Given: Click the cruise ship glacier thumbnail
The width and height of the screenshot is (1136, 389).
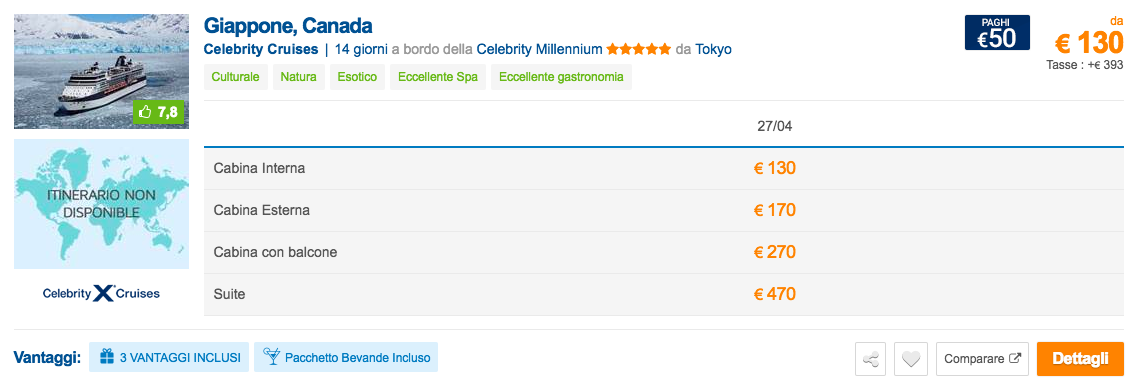Looking at the screenshot, I should 101,72.
